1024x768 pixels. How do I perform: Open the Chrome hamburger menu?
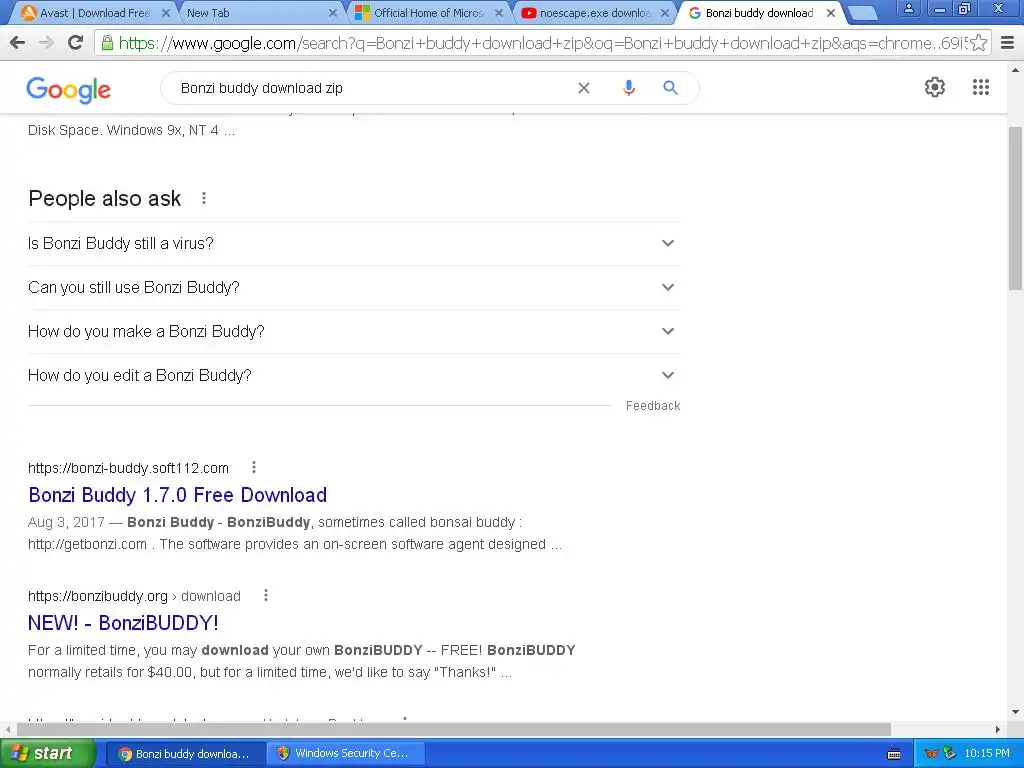pos(1008,43)
